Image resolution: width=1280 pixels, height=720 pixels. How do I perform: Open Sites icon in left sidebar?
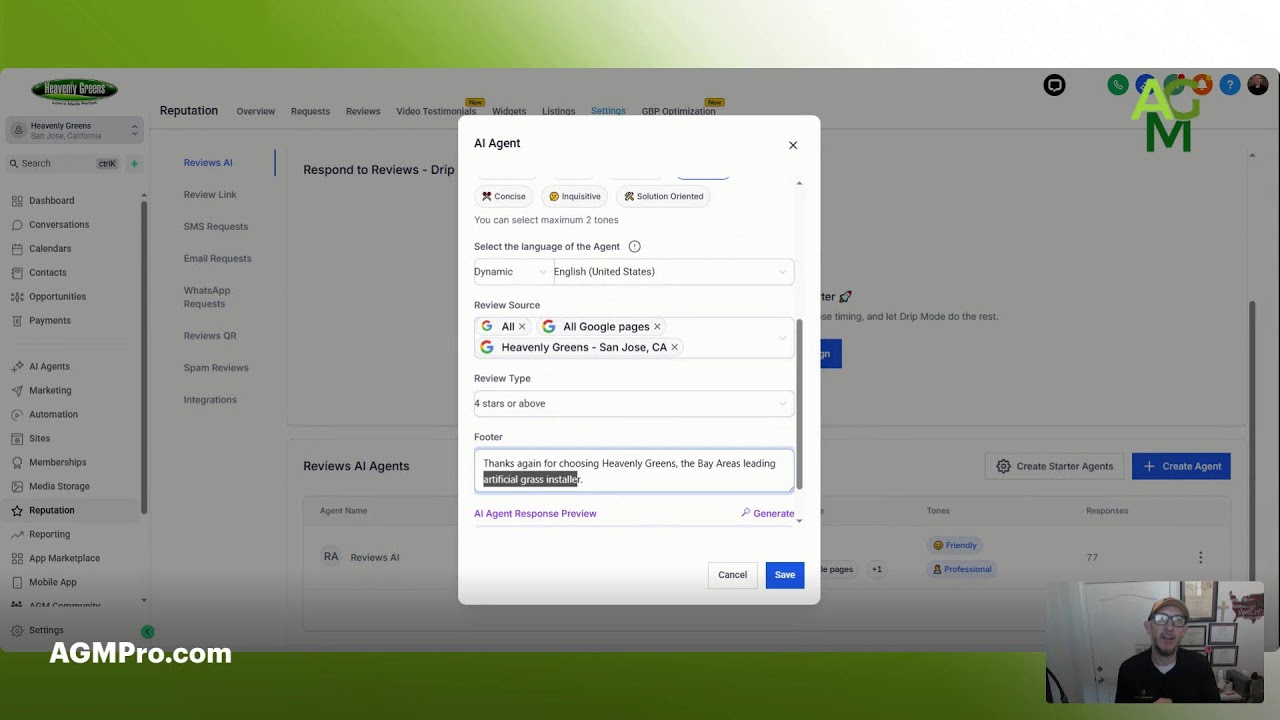[x=17, y=438]
